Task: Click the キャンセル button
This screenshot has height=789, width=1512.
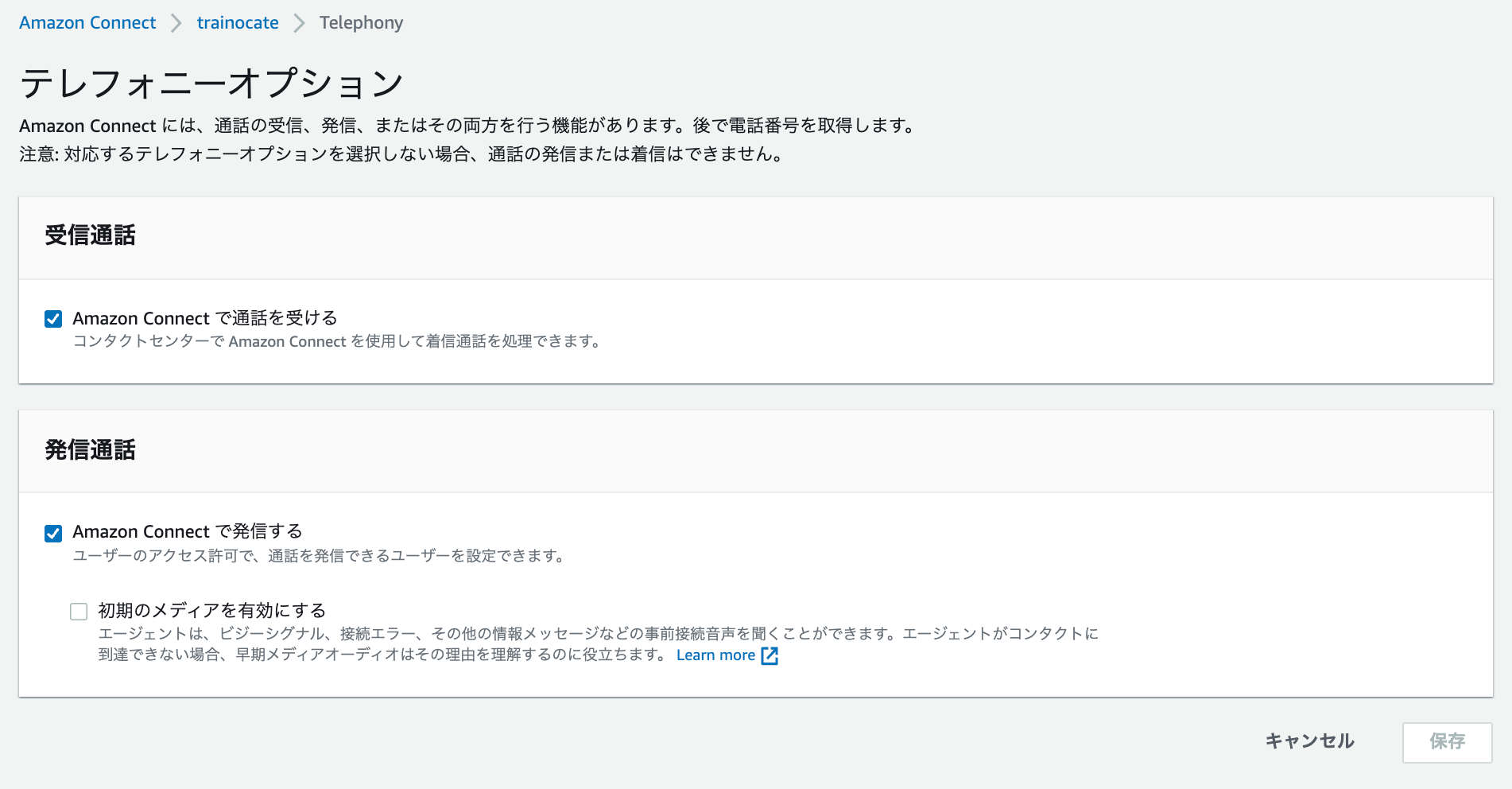Action: tap(1309, 741)
